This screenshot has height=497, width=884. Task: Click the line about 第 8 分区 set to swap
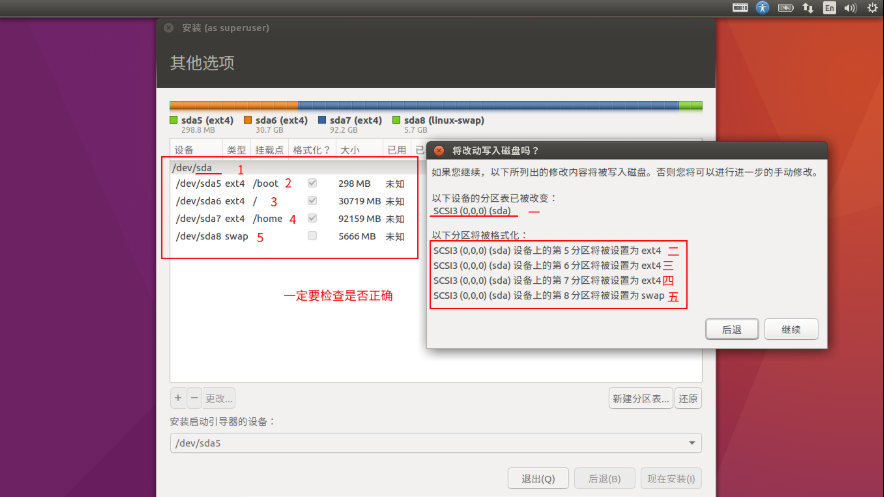pyautogui.click(x=549, y=295)
